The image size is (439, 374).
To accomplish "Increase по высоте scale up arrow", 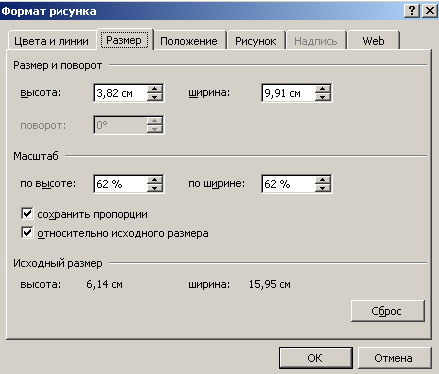I will pyautogui.click(x=155, y=180).
